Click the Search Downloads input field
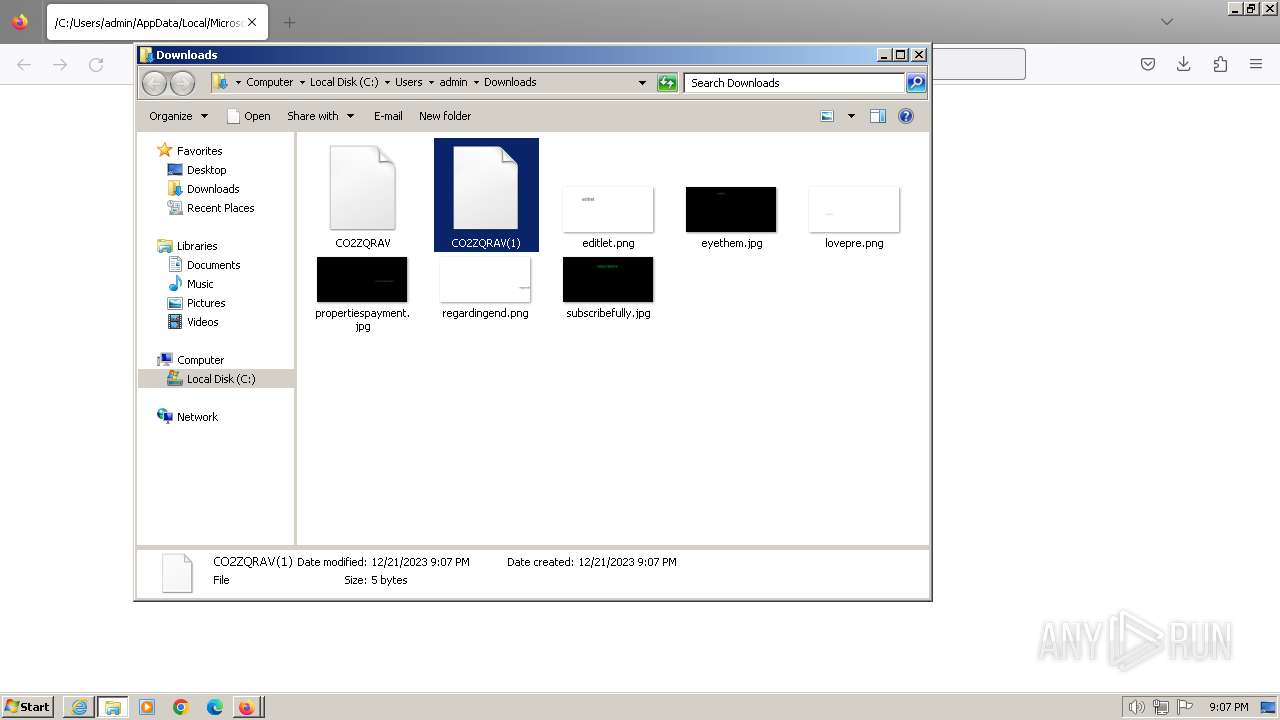The image size is (1280, 720). (x=795, y=83)
